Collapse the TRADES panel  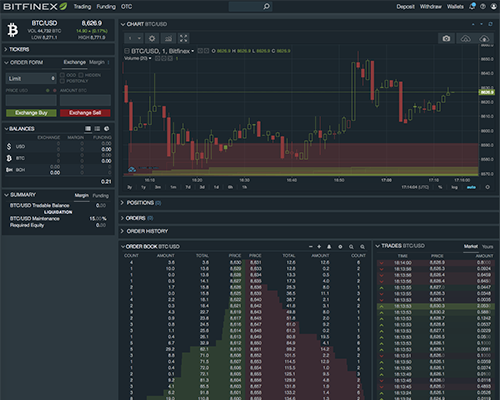click(378, 246)
